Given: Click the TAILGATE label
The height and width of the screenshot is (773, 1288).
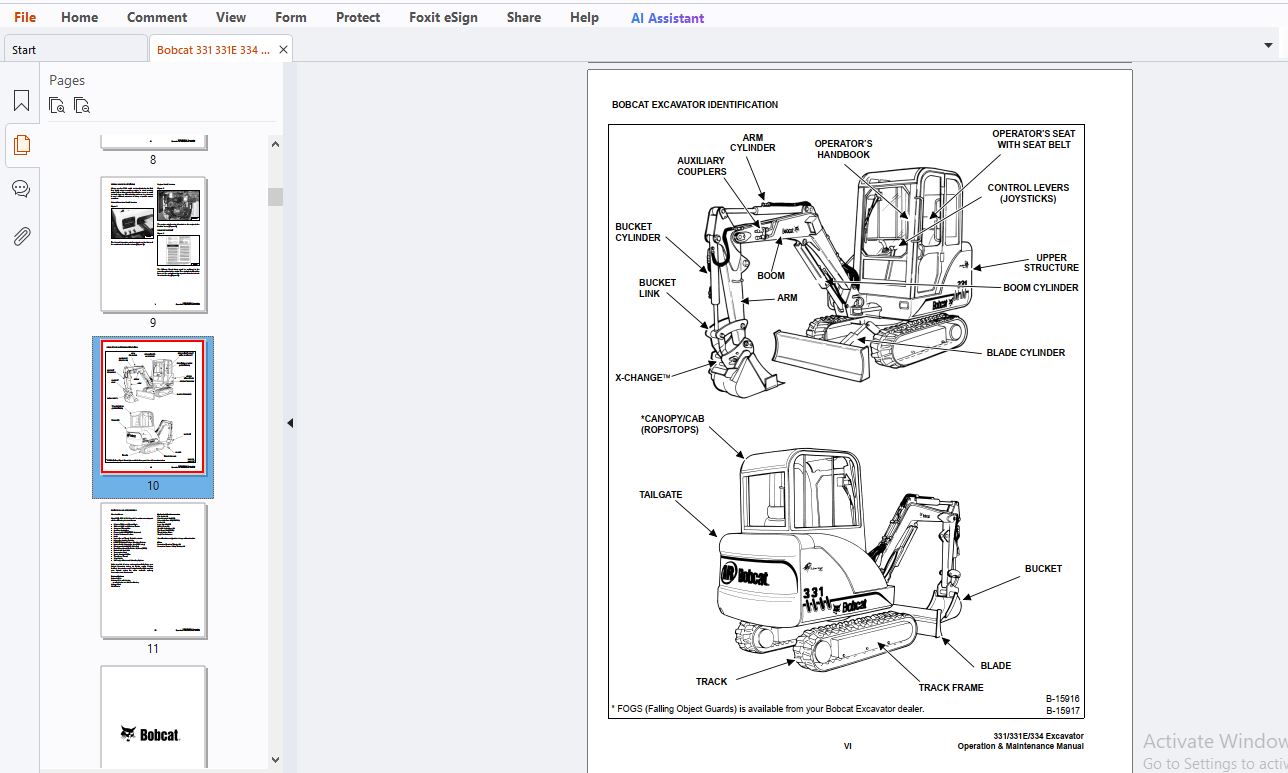Looking at the screenshot, I should [x=661, y=495].
